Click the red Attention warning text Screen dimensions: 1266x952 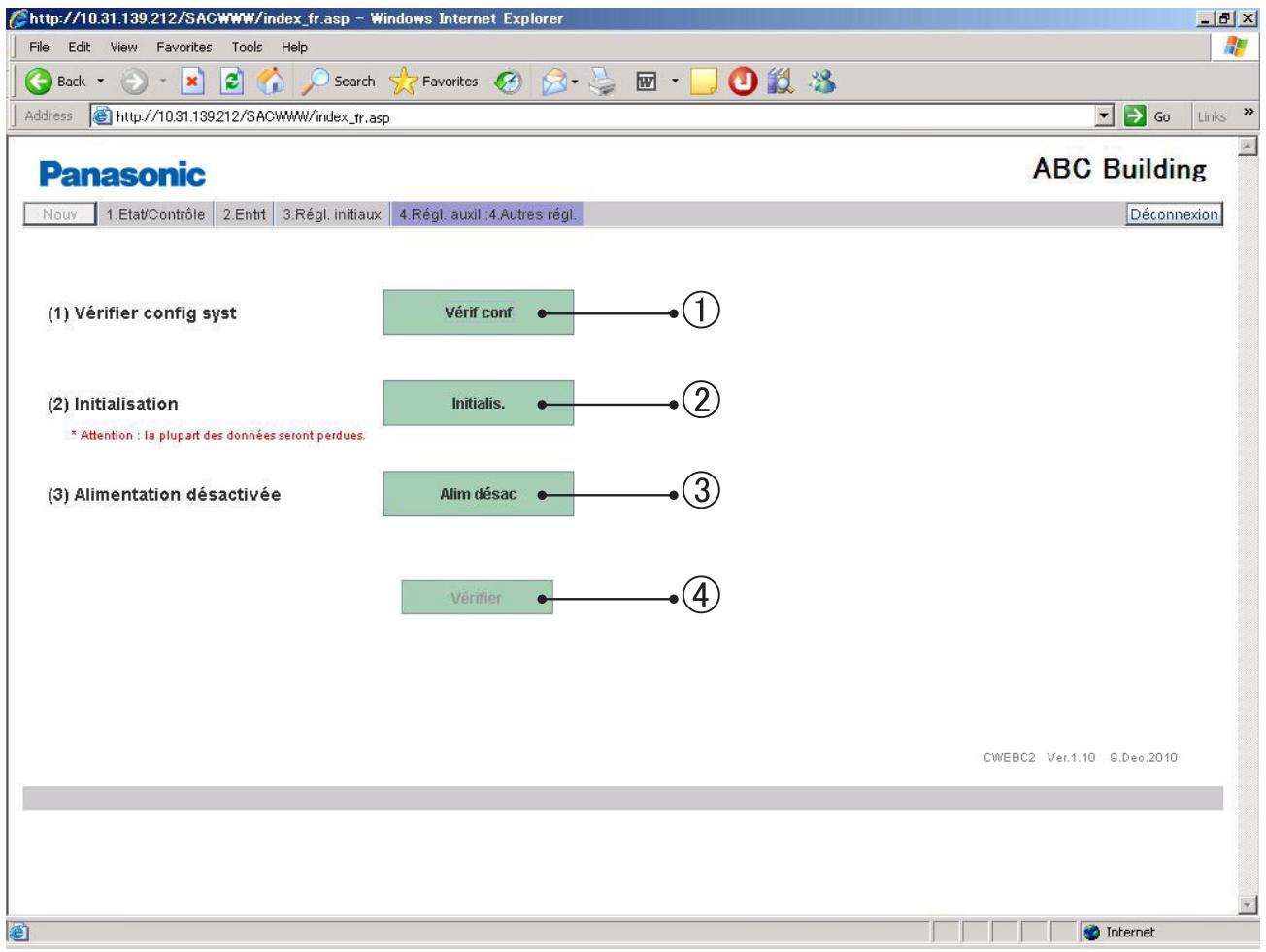click(218, 435)
